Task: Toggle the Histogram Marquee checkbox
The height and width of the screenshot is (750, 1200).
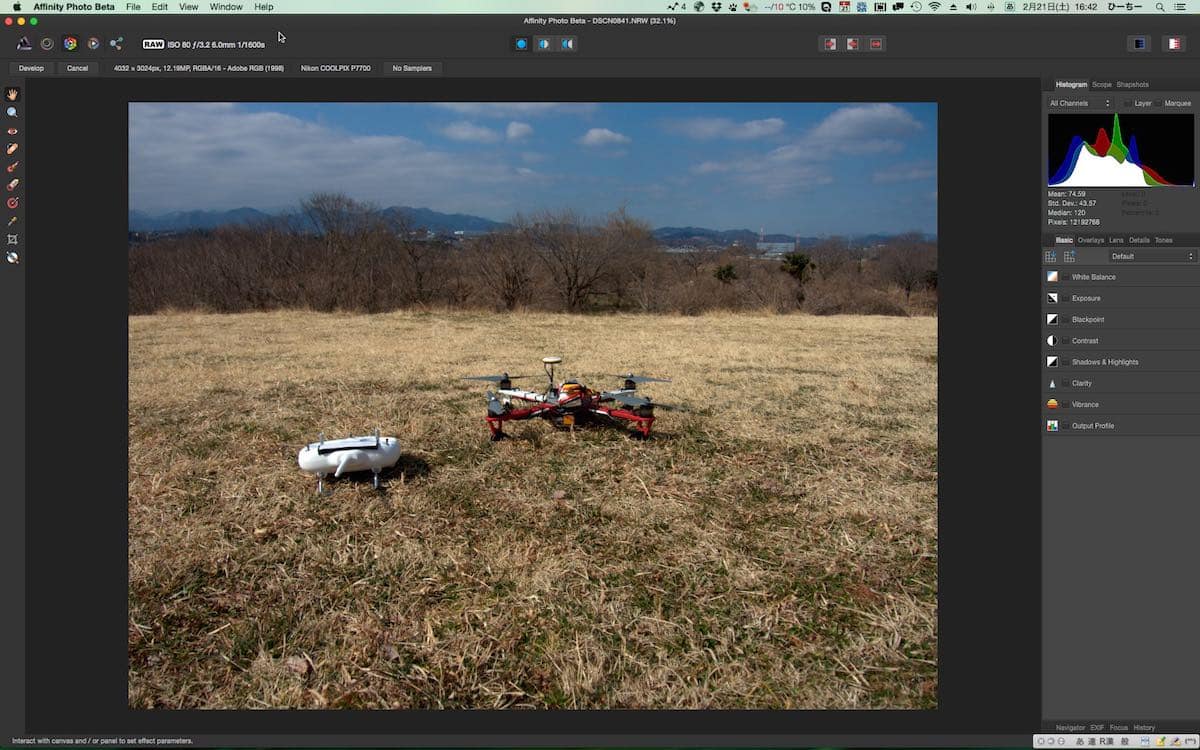Action: (x=1159, y=103)
